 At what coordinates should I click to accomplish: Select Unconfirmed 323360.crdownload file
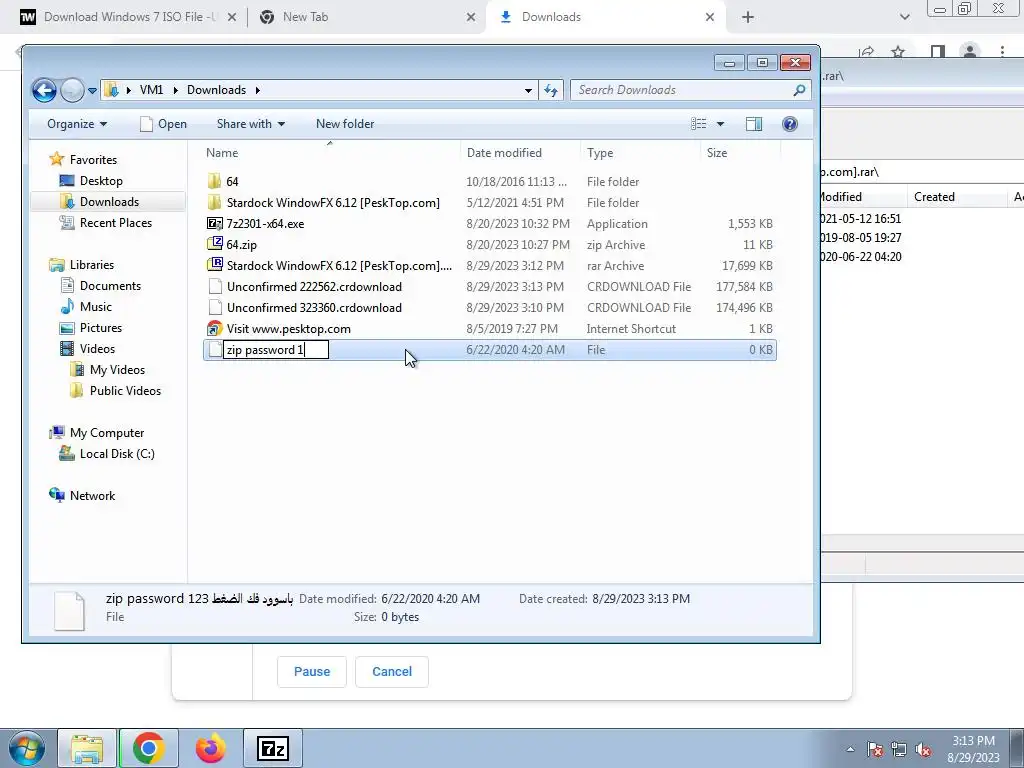click(314, 308)
